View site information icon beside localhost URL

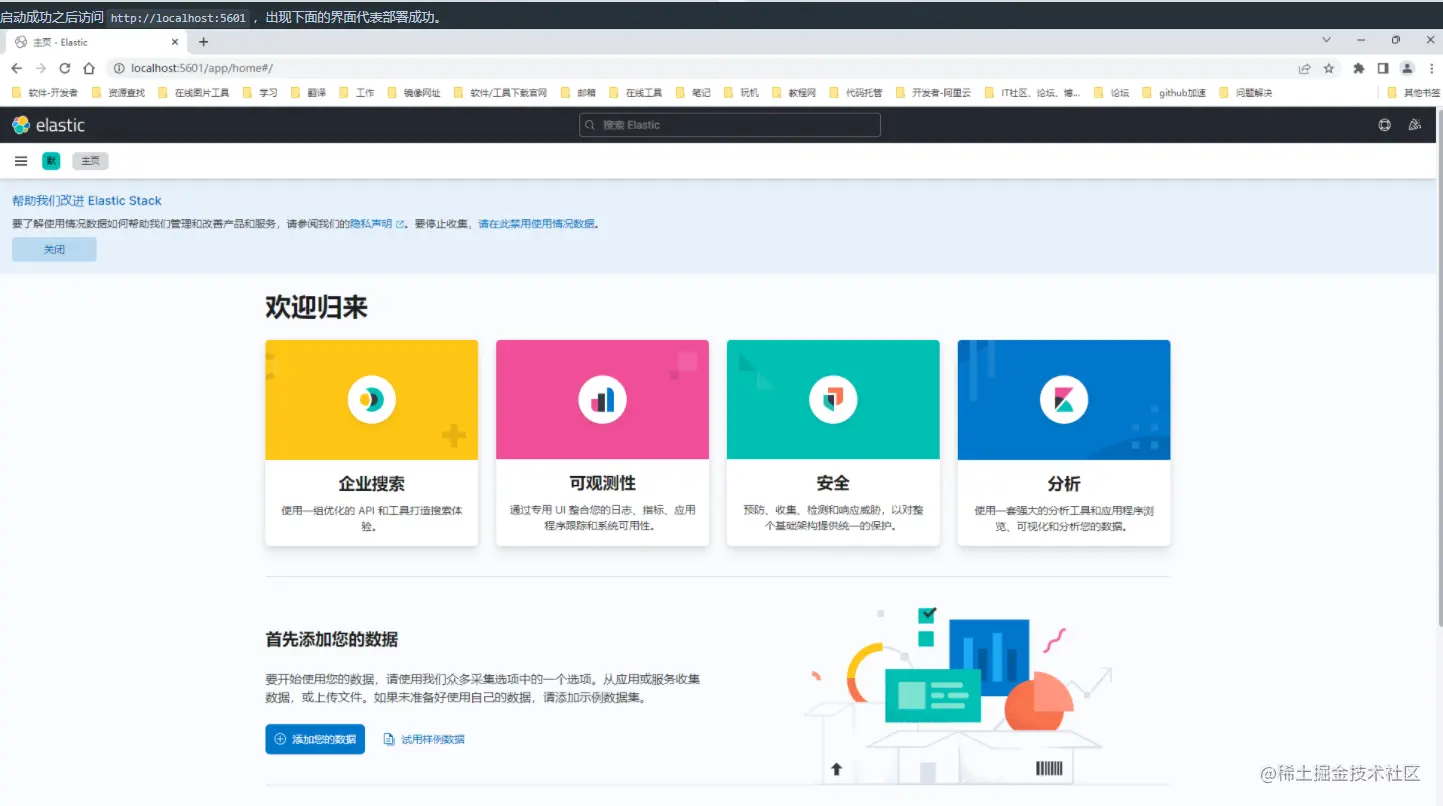119,68
